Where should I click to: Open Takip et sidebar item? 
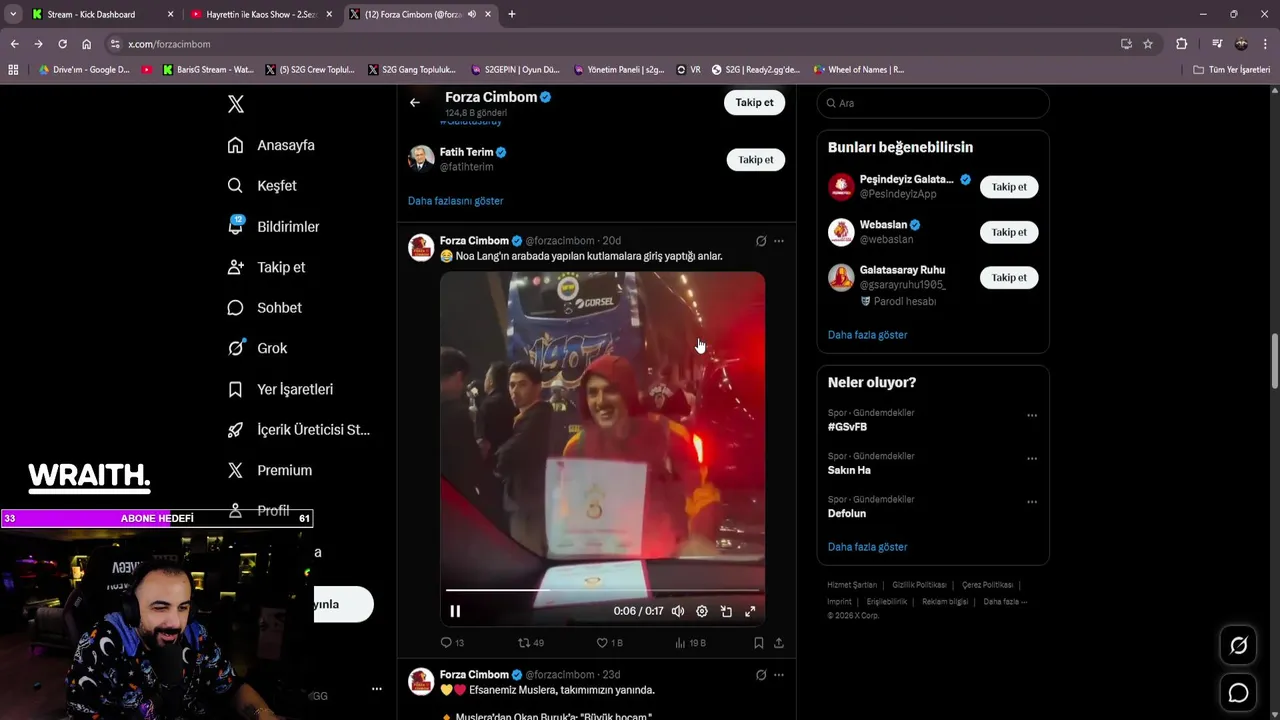[x=266, y=267]
